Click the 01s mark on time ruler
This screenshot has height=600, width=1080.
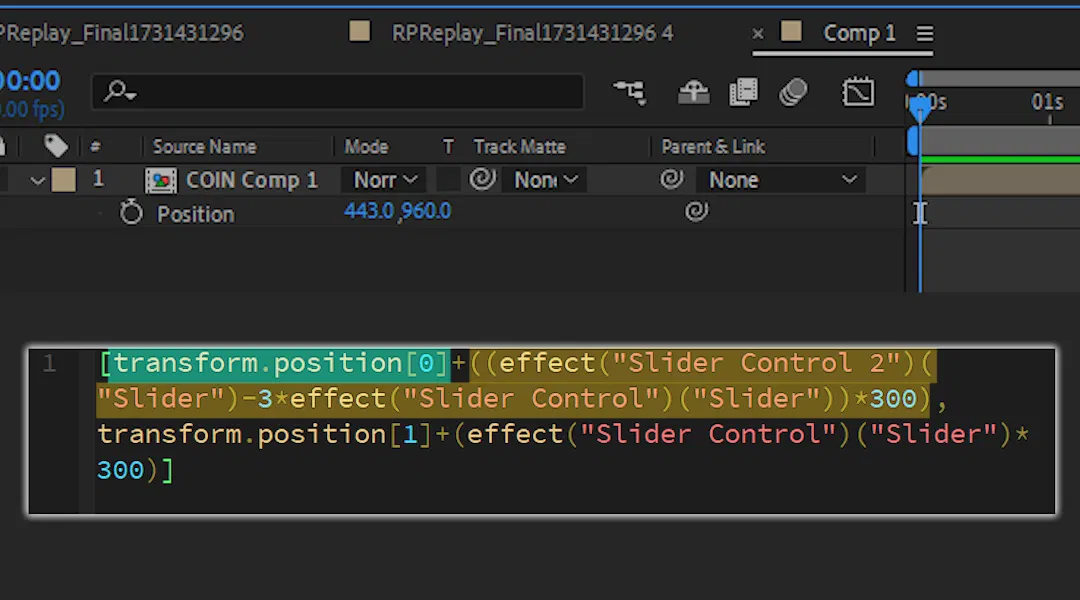1047,102
